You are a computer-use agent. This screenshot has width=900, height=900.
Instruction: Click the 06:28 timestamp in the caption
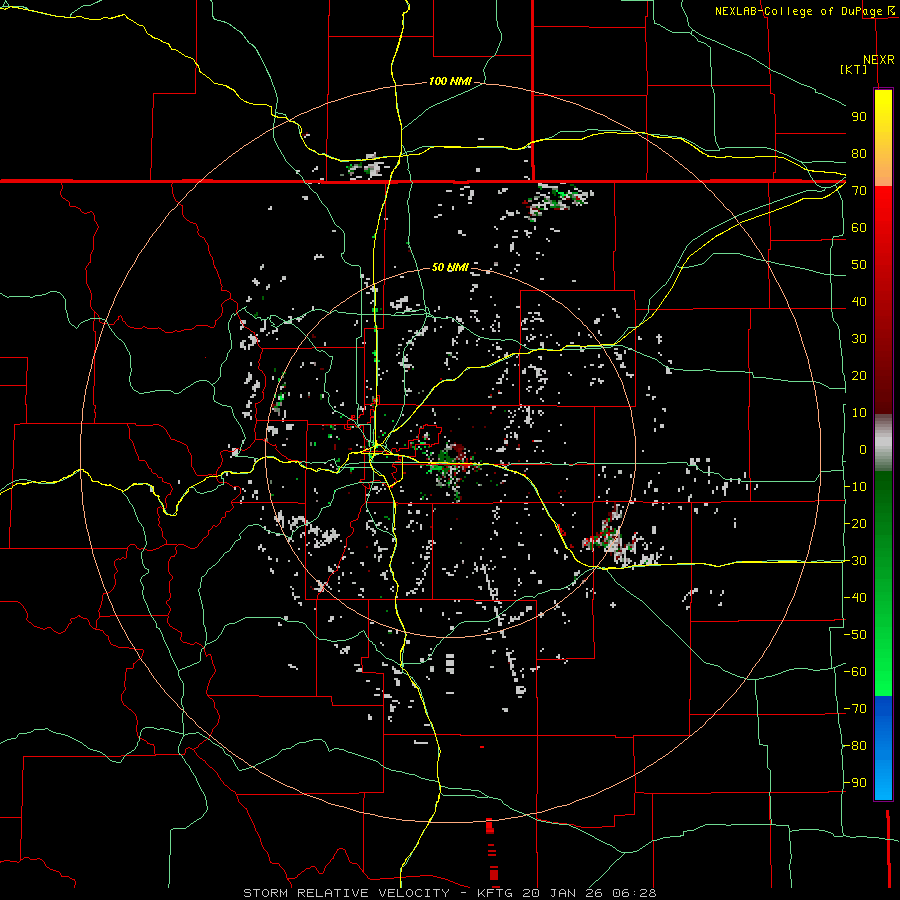[x=634, y=893]
